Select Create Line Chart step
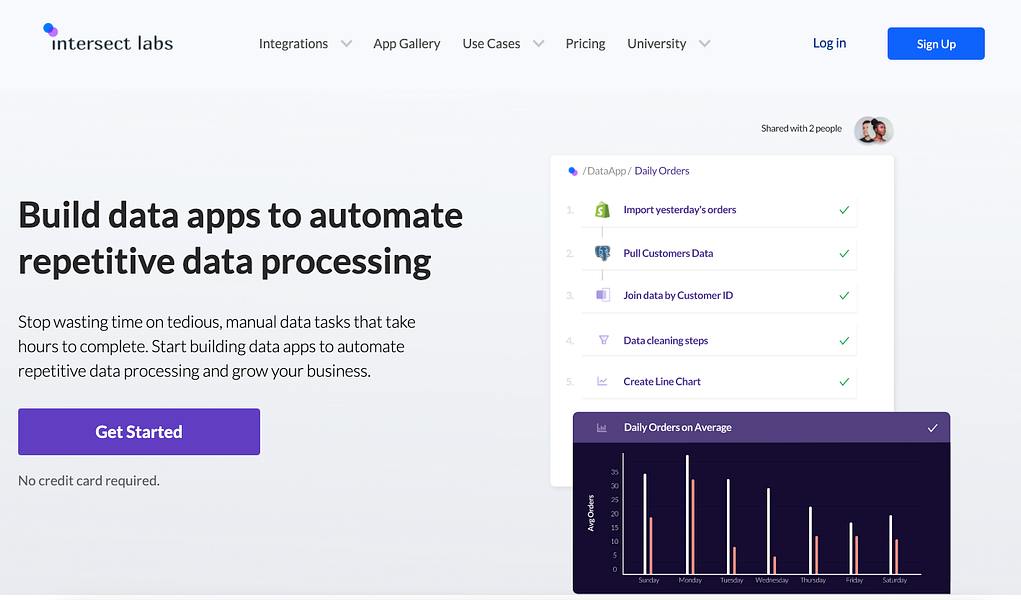This screenshot has height=600, width=1021. click(719, 382)
